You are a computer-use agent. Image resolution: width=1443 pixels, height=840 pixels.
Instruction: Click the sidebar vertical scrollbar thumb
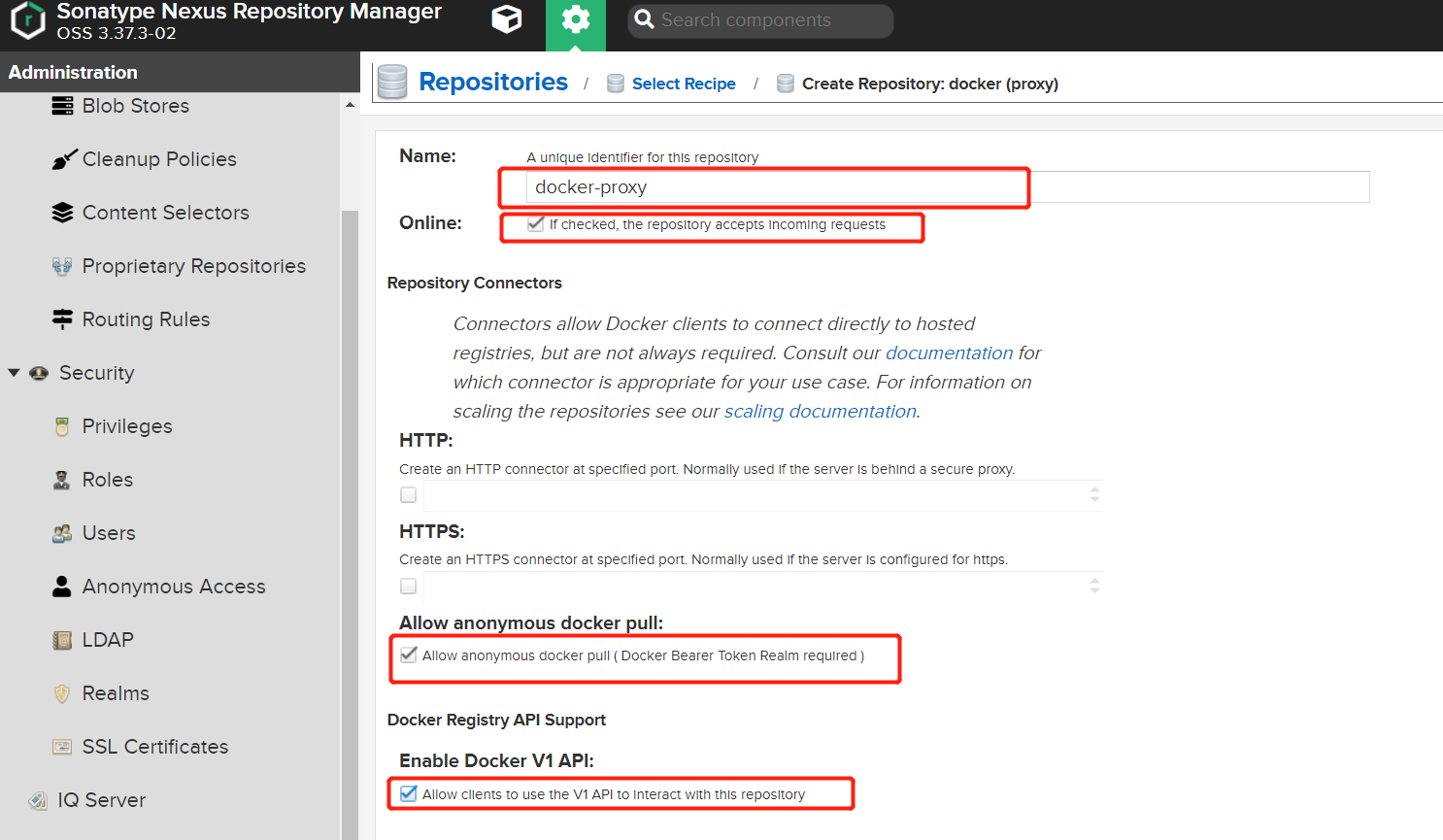(350, 524)
